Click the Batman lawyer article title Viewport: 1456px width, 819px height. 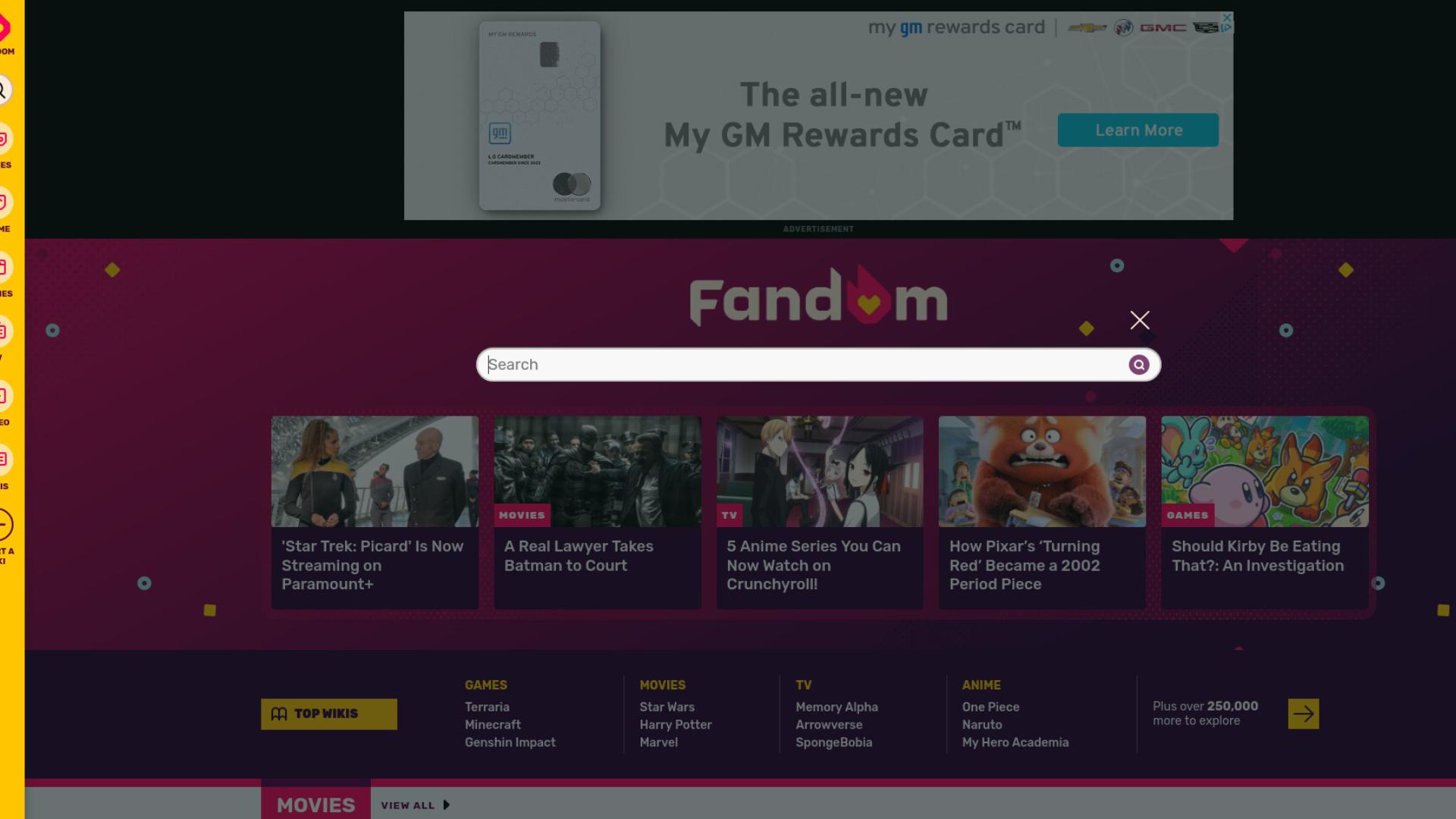tap(579, 556)
